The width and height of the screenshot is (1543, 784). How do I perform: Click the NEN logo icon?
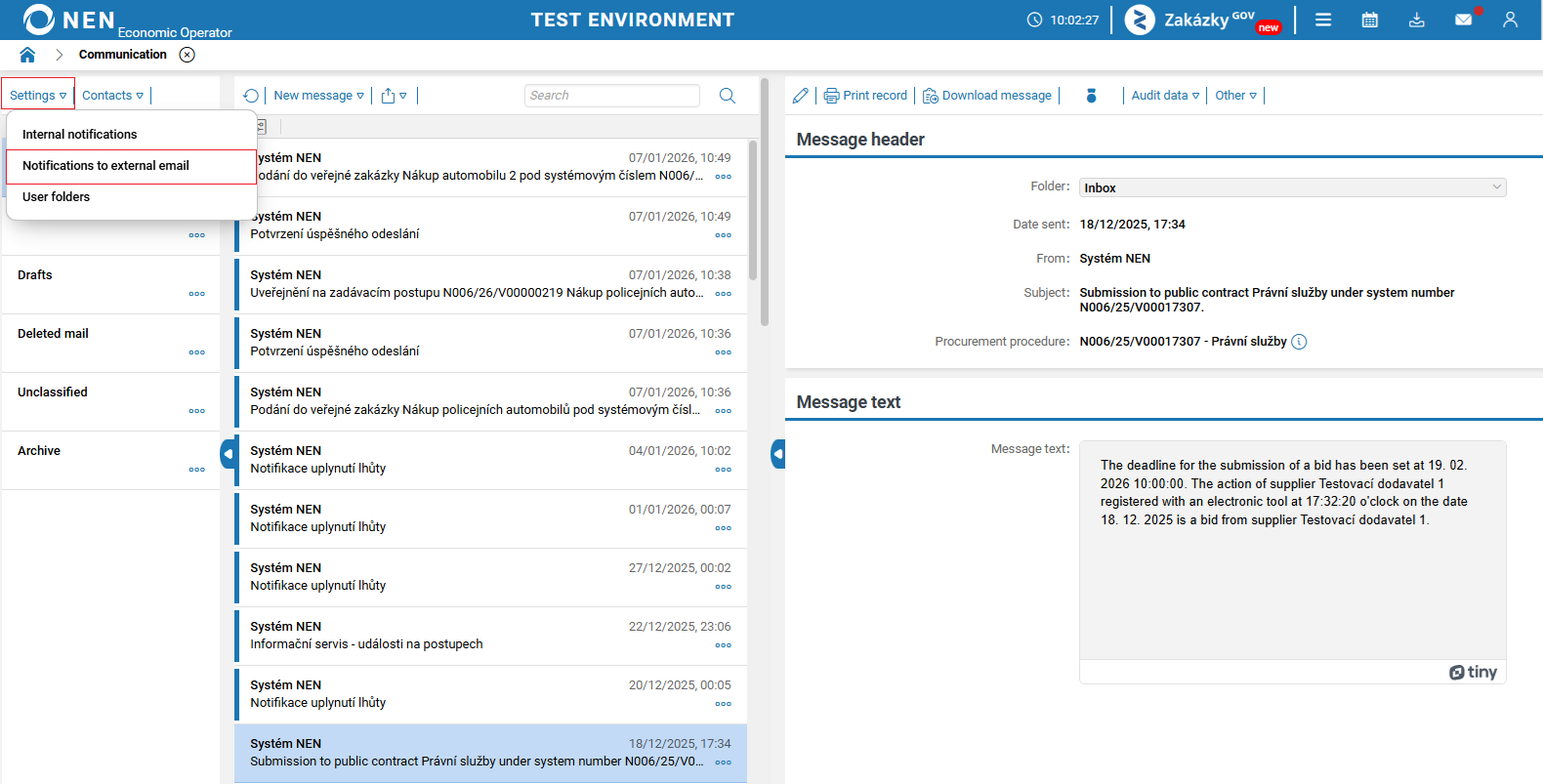tap(39, 20)
